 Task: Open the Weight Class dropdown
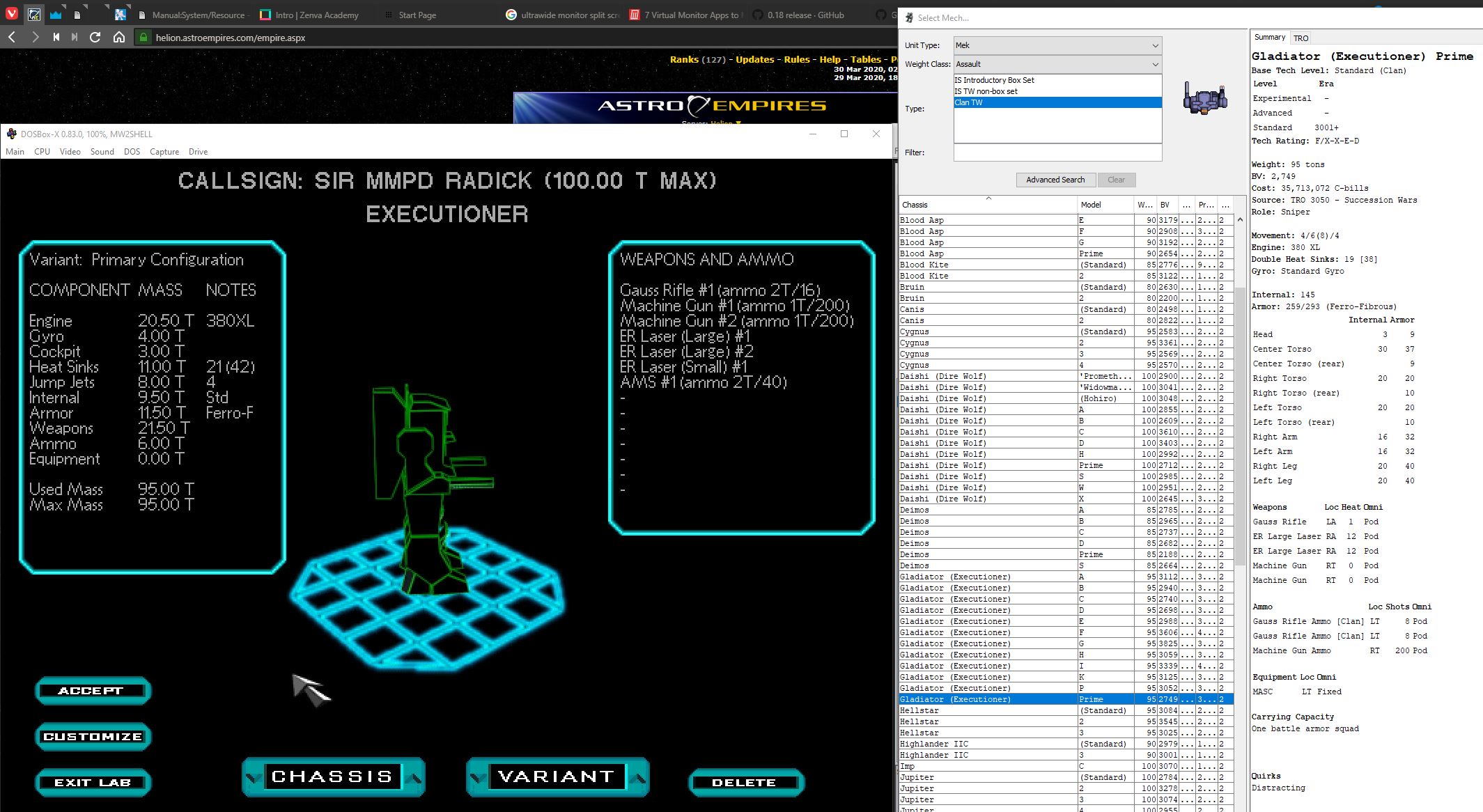coord(1057,64)
